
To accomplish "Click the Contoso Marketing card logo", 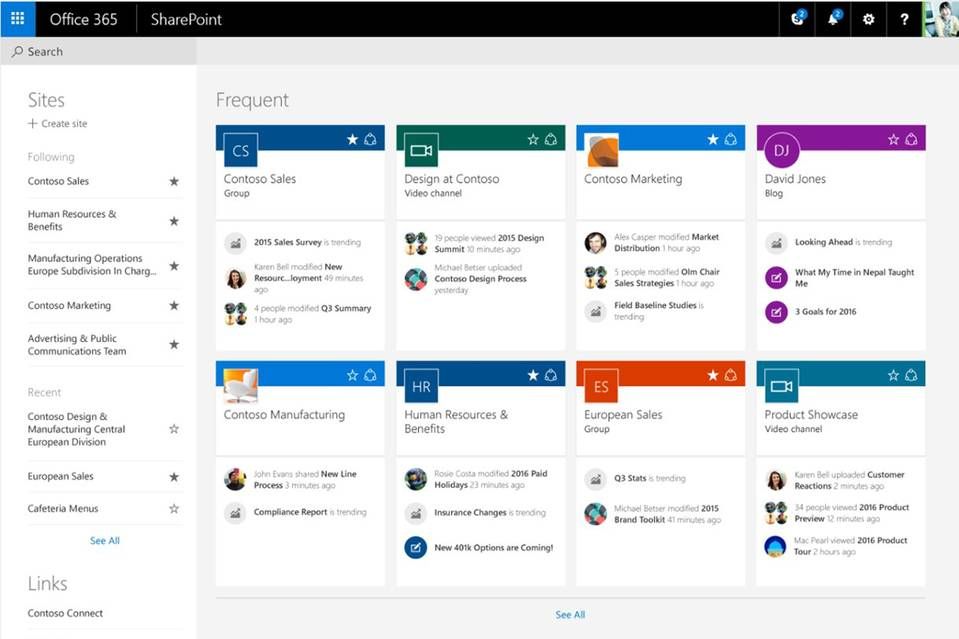I will click(x=602, y=150).
